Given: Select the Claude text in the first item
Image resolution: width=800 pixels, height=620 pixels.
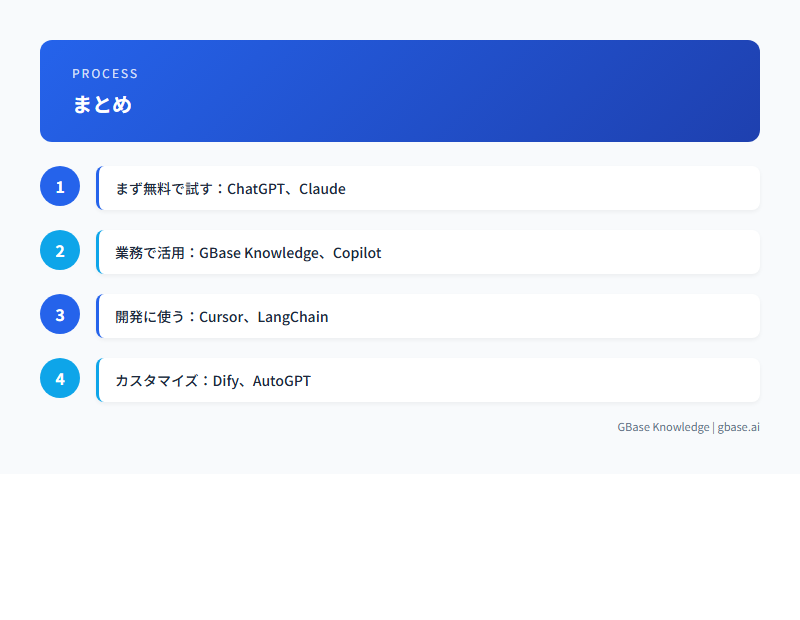Looking at the screenshot, I should point(323,188).
